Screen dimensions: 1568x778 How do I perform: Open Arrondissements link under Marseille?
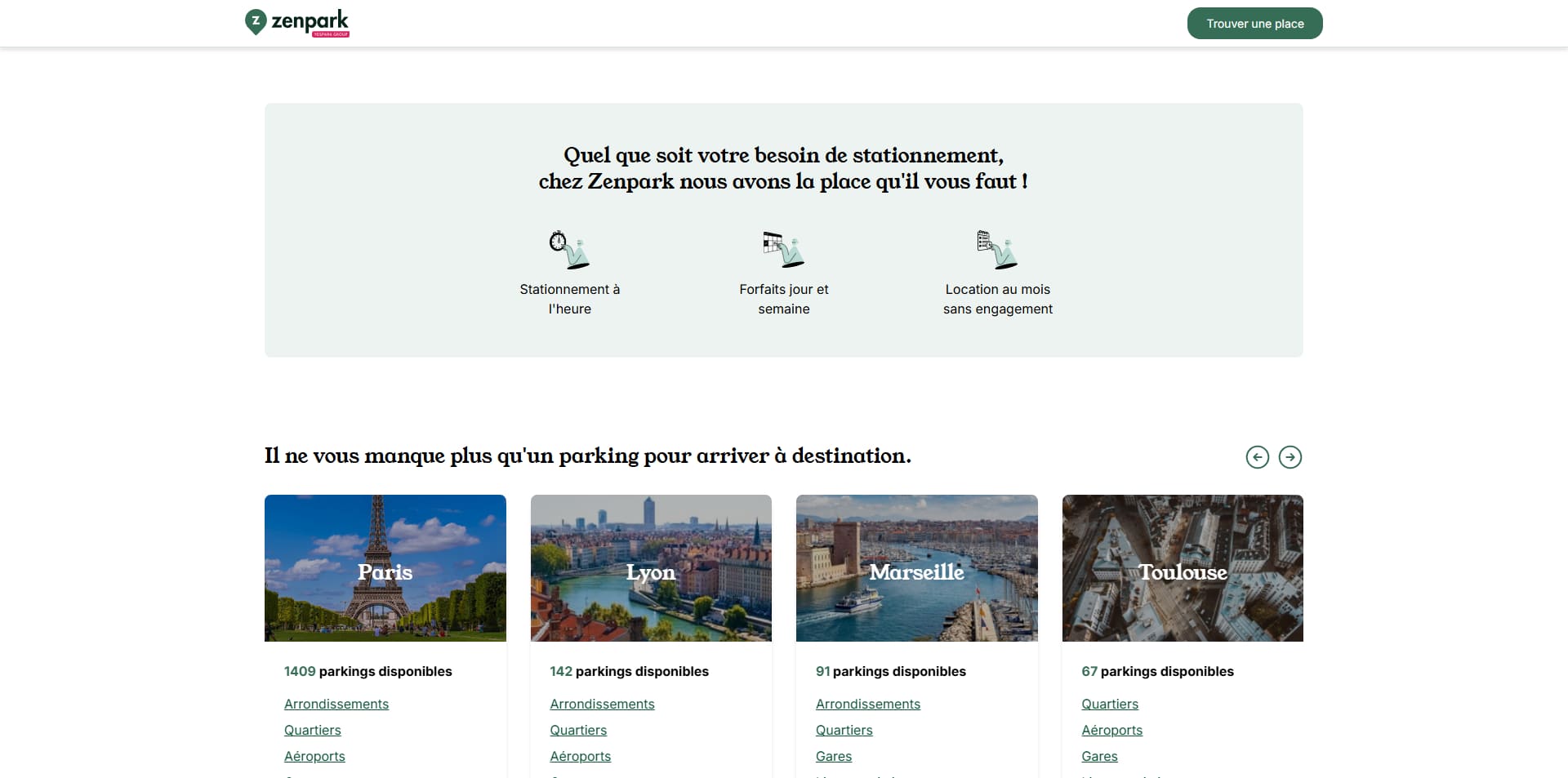(x=868, y=704)
